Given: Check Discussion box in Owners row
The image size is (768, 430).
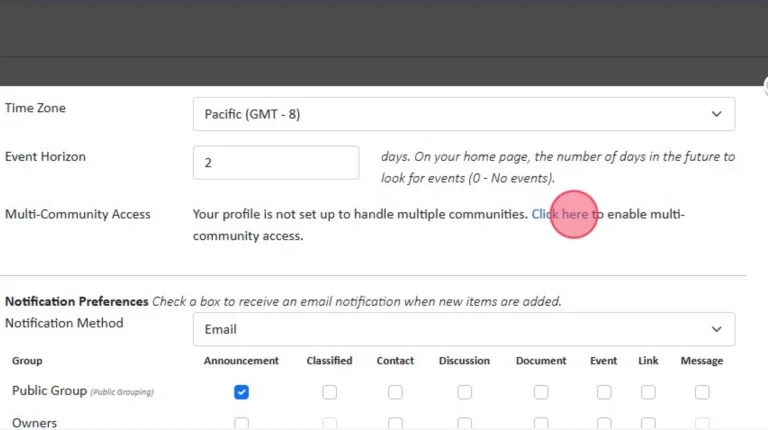Looking at the screenshot, I should click(464, 424).
